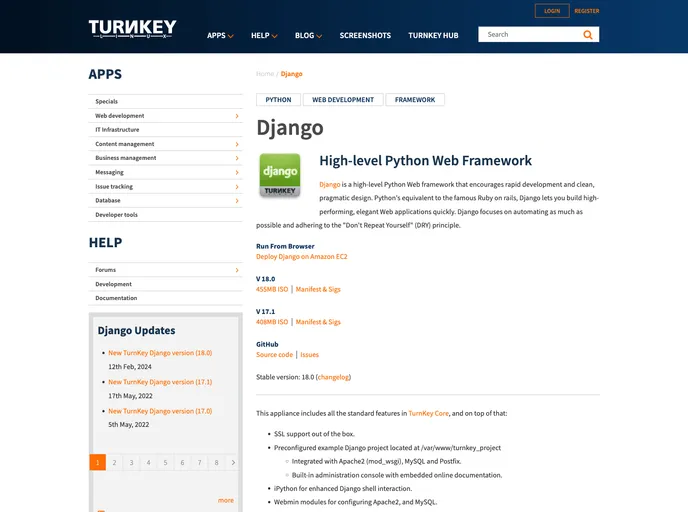Screen dimensions: 688x512
Task: Open Manifest & Sigs for V 17.1
Action: 318,322
